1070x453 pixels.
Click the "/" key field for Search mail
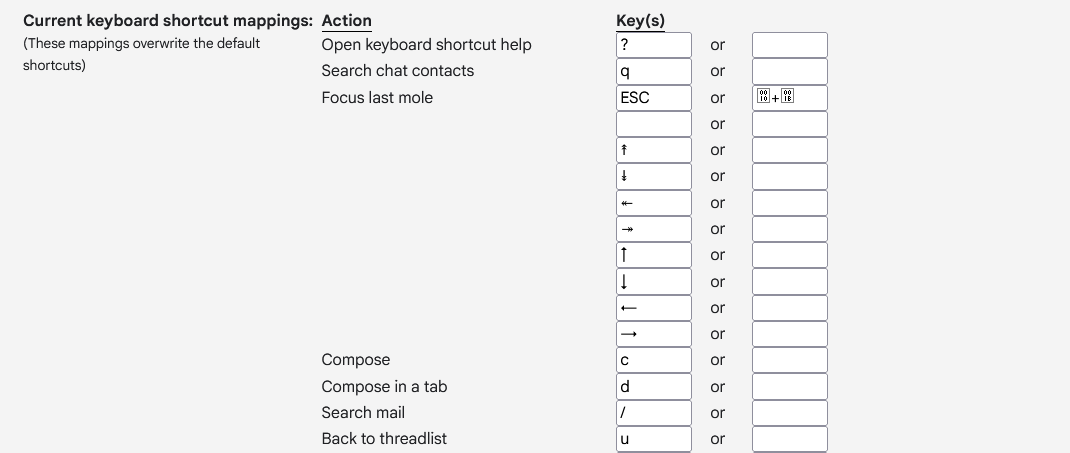[654, 412]
